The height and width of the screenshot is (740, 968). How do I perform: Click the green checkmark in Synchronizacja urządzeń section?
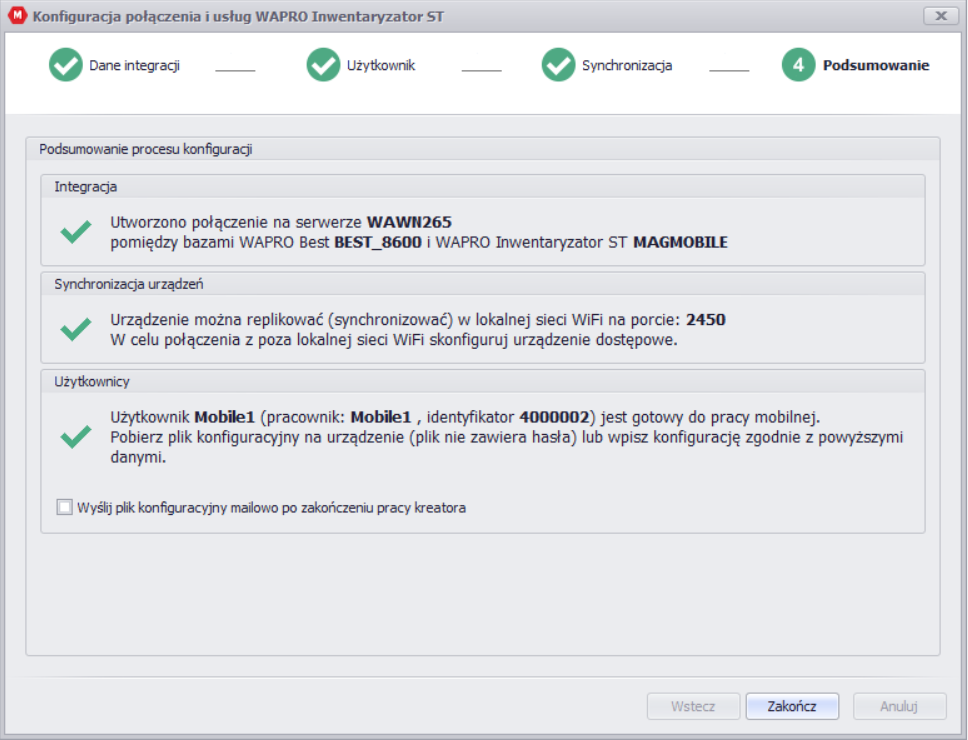(76, 330)
